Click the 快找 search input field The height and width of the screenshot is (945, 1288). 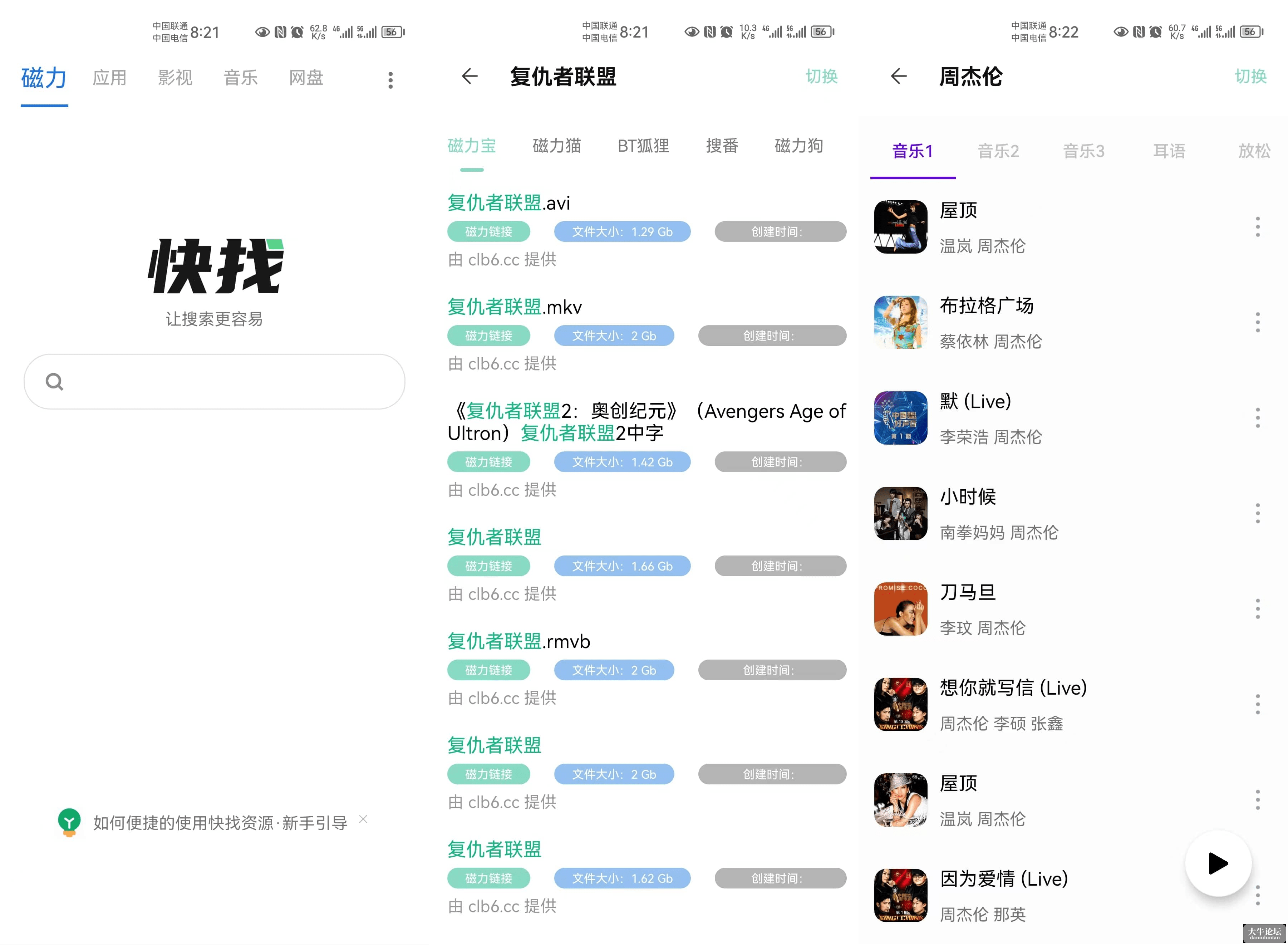(x=215, y=382)
